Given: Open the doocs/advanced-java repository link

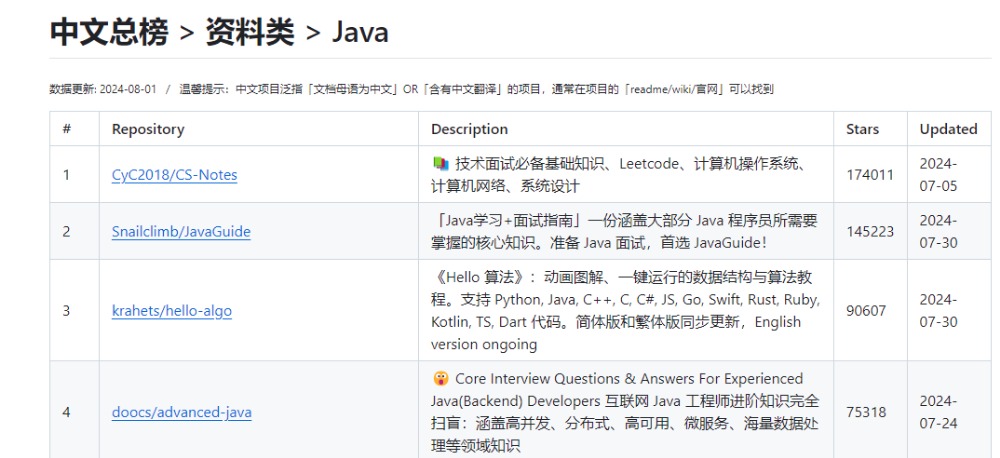Looking at the screenshot, I should point(181,411).
